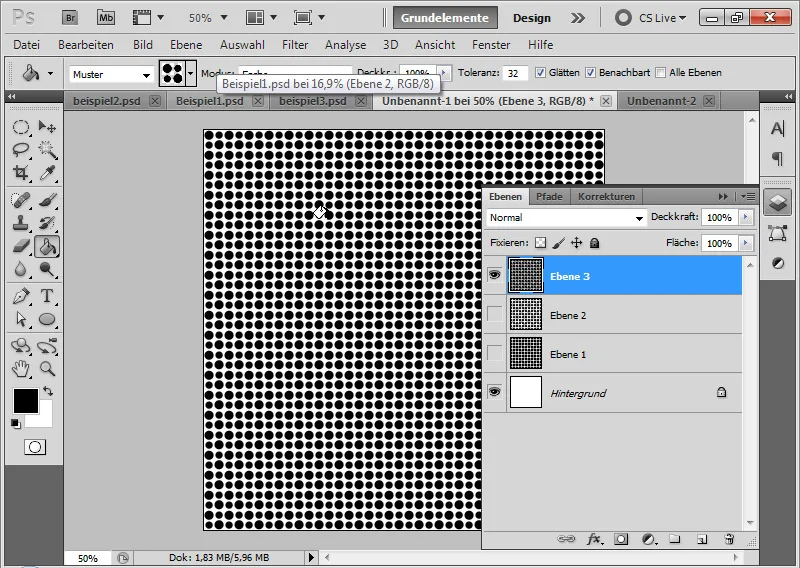Create a new group folder
The width and height of the screenshot is (800, 568).
coord(675,539)
